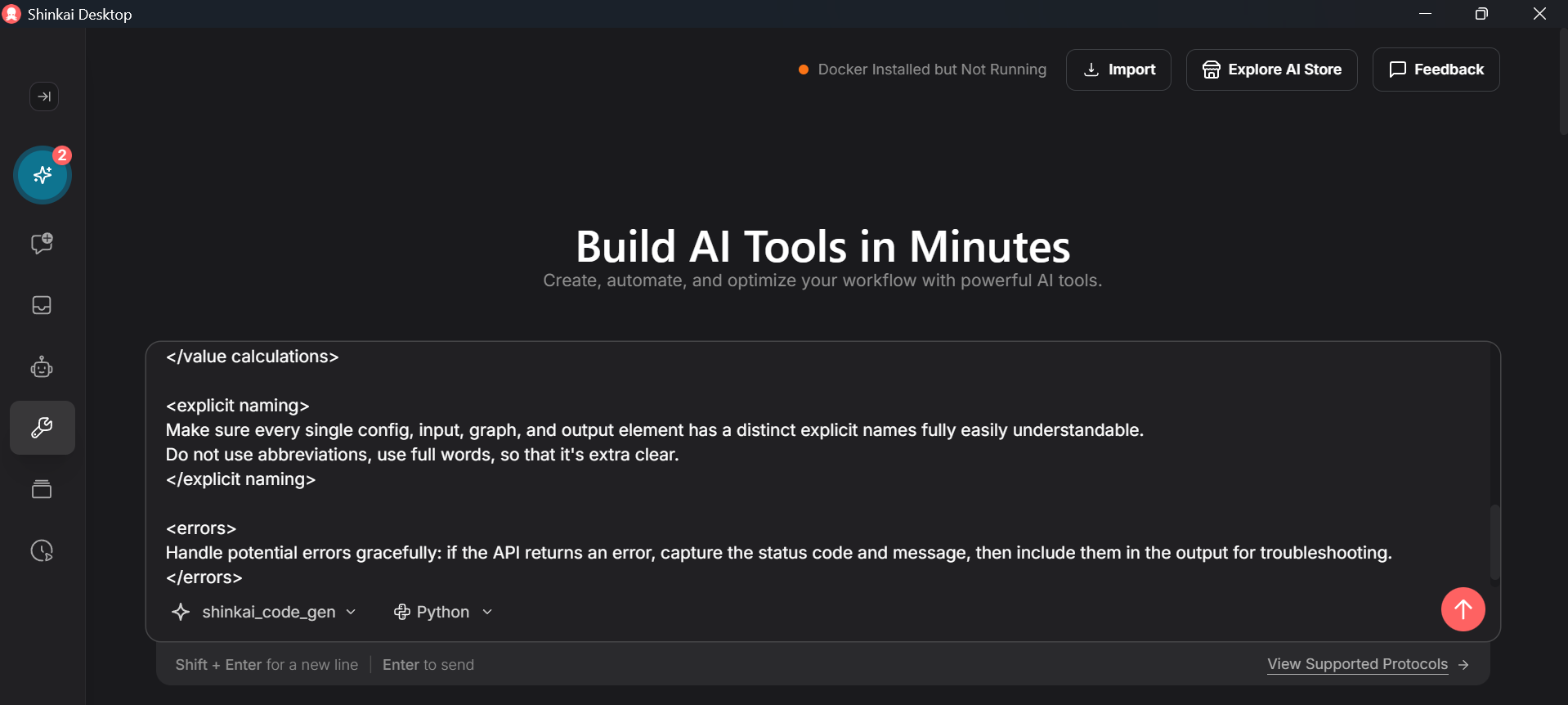Click the notification badge showing 2
1568x705 pixels.
[62, 155]
